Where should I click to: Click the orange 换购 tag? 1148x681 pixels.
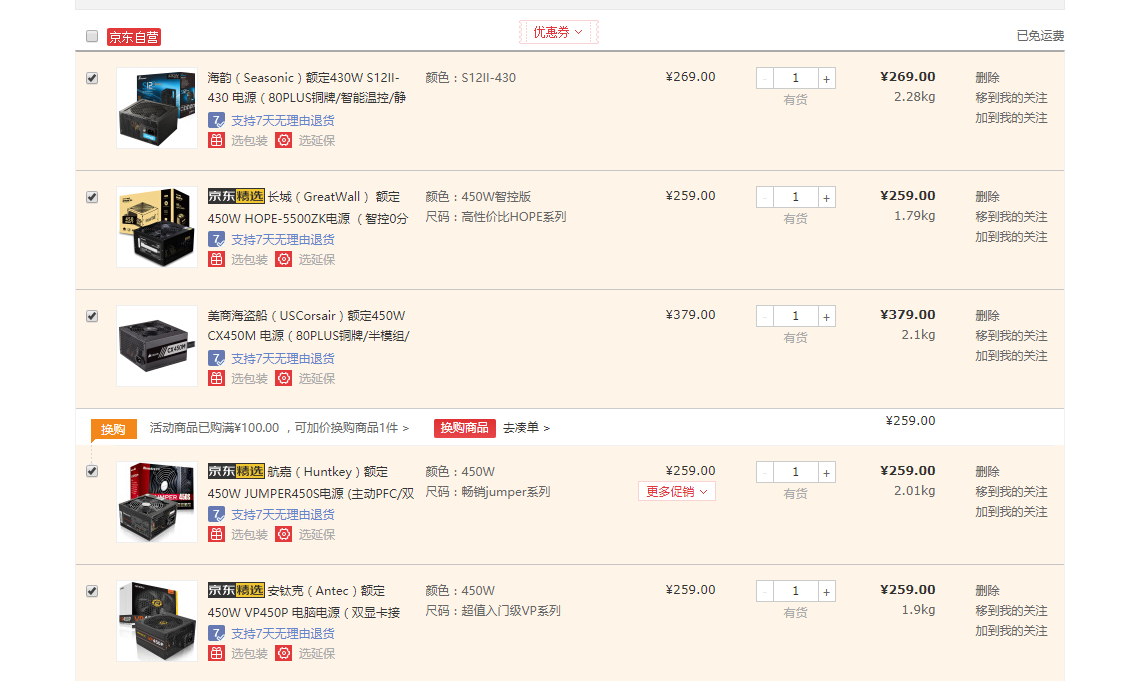(x=113, y=429)
